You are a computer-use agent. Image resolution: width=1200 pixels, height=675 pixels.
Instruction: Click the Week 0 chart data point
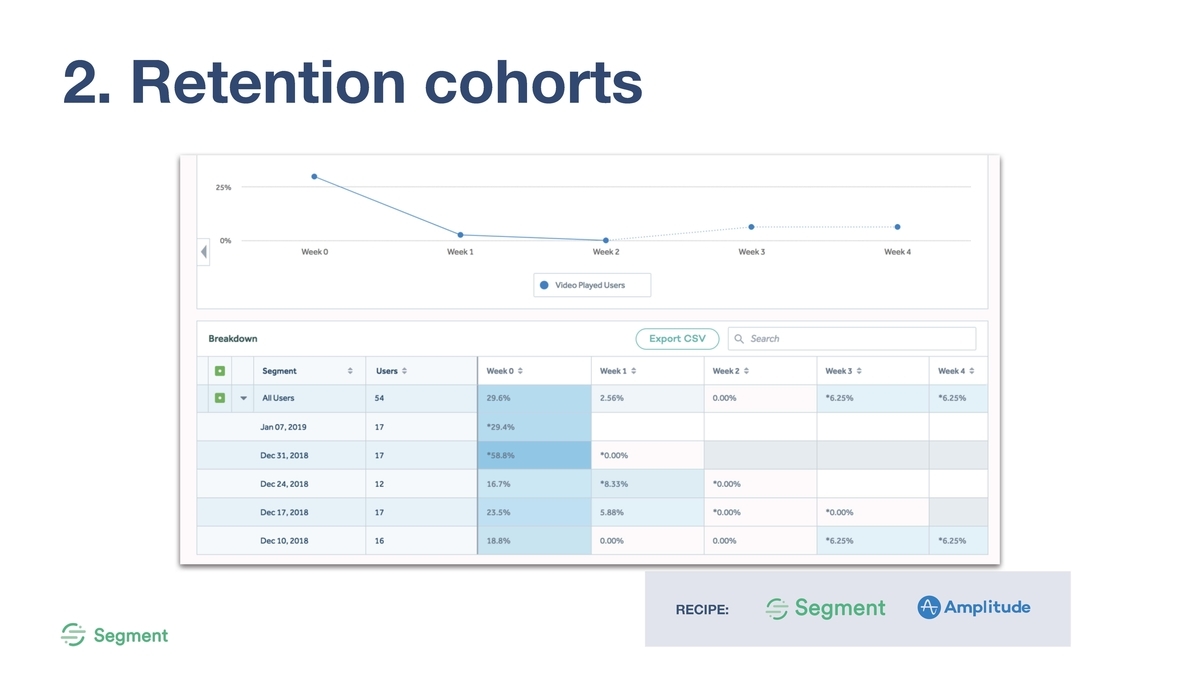(314, 176)
